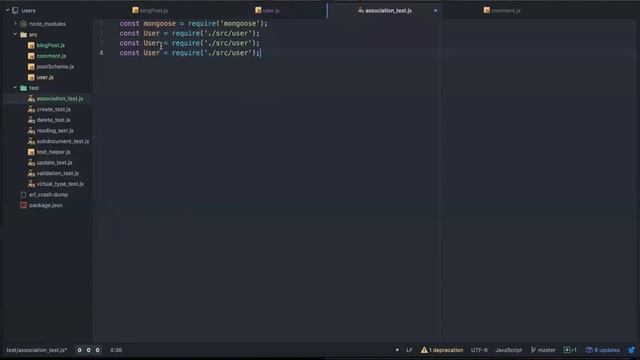This screenshot has width=640, height=360.
Task: Click the test folder icon
Action: pos(23,88)
